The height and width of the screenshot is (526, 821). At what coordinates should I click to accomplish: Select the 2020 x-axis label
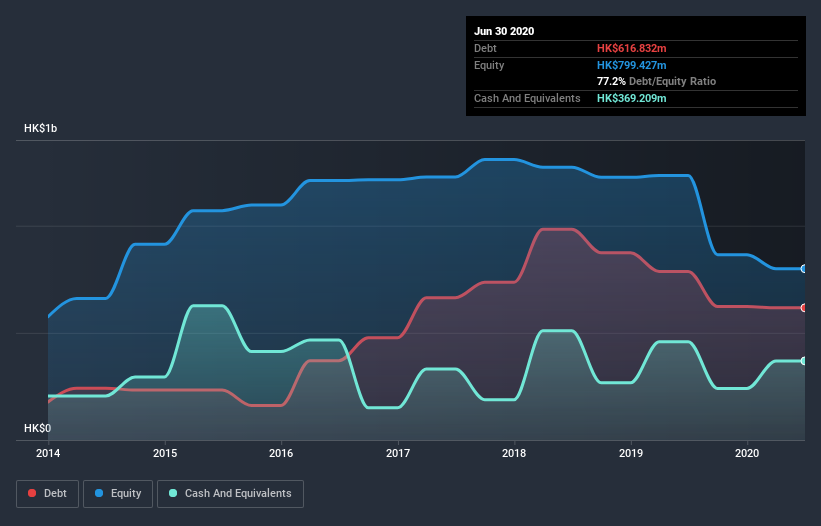[747, 453]
